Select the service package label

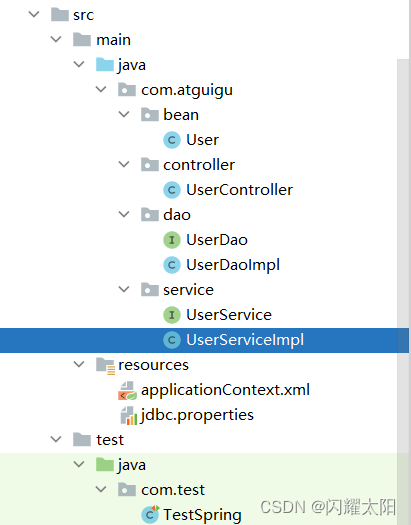pos(188,290)
